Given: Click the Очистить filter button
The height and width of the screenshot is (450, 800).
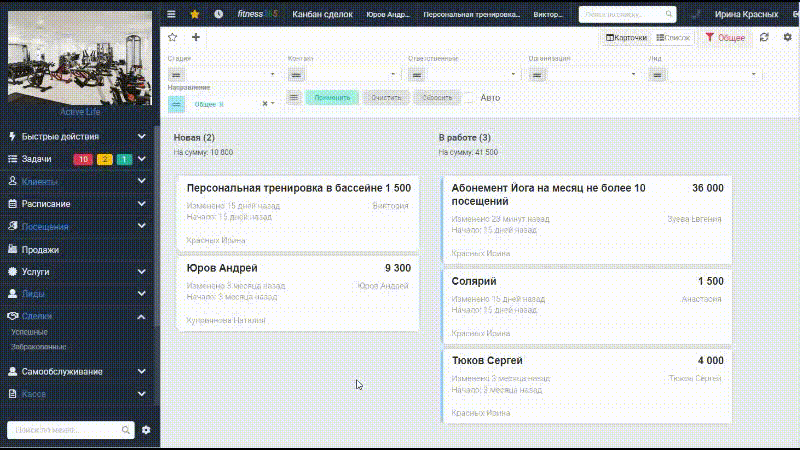Looking at the screenshot, I should click(x=386, y=97).
